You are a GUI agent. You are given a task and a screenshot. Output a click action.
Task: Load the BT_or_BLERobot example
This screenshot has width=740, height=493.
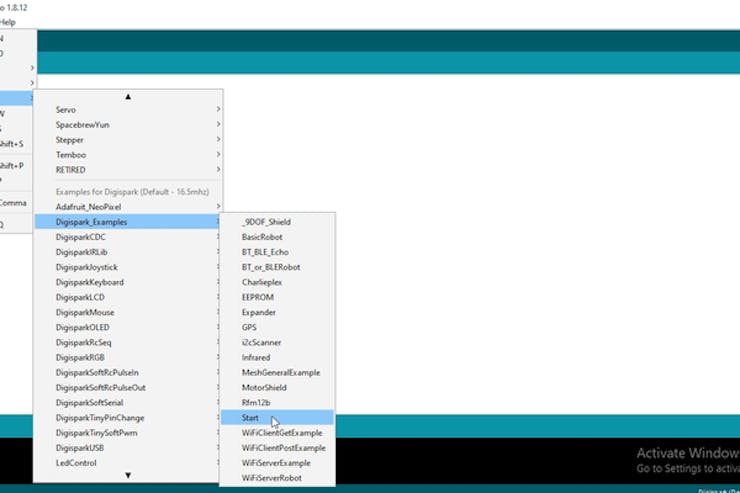(278, 267)
